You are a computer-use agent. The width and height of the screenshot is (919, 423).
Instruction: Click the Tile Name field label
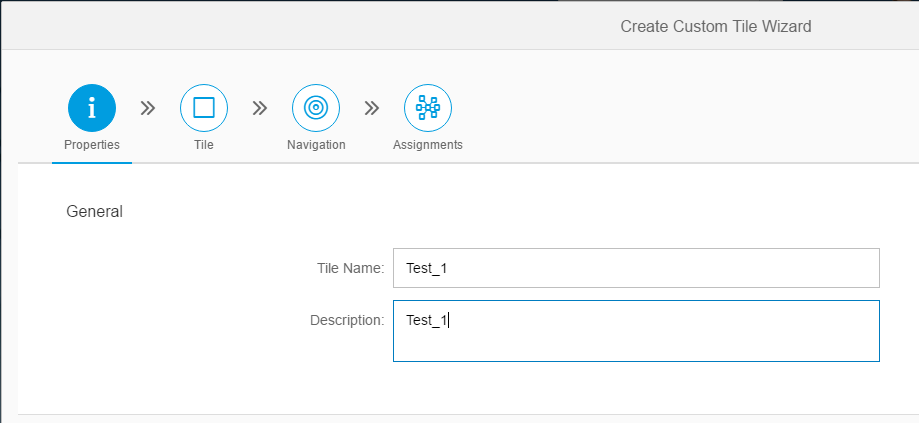[350, 268]
